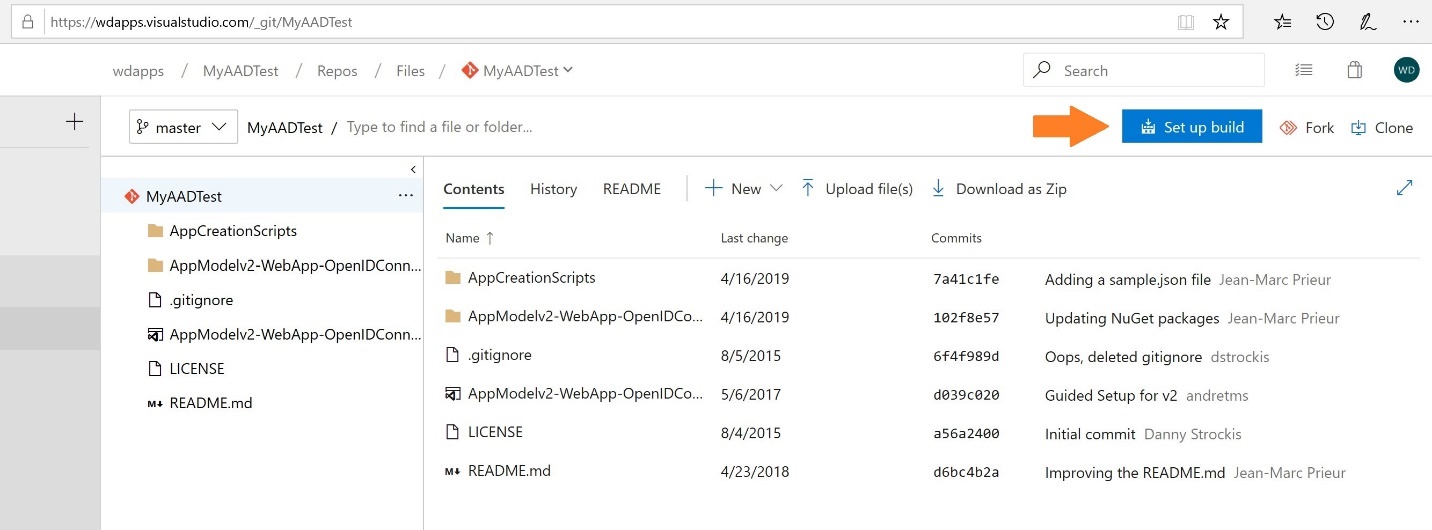Click Files in the breadcrumb
The height and width of the screenshot is (530, 1432).
[410, 70]
